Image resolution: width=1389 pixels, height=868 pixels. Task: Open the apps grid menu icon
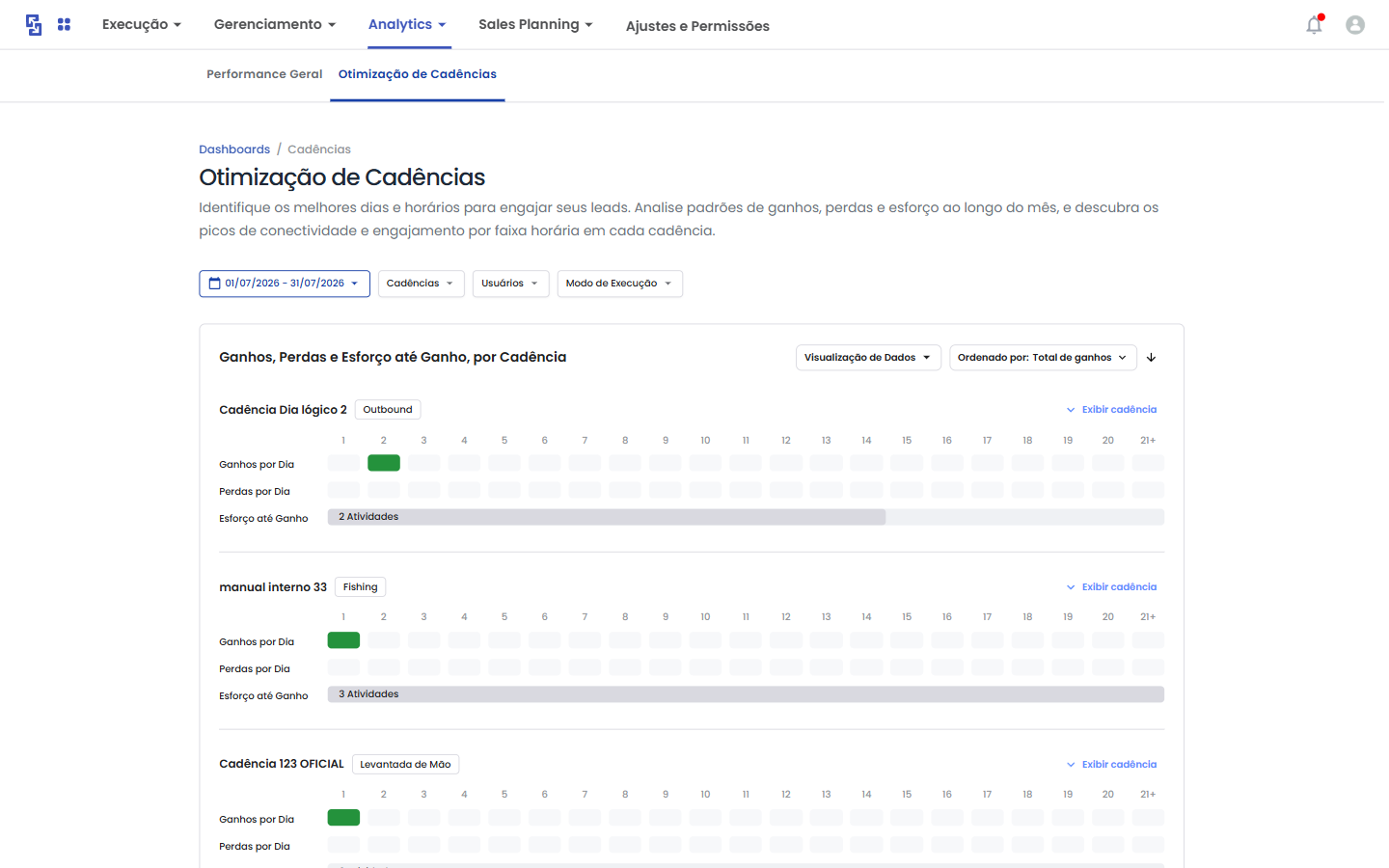[64, 24]
